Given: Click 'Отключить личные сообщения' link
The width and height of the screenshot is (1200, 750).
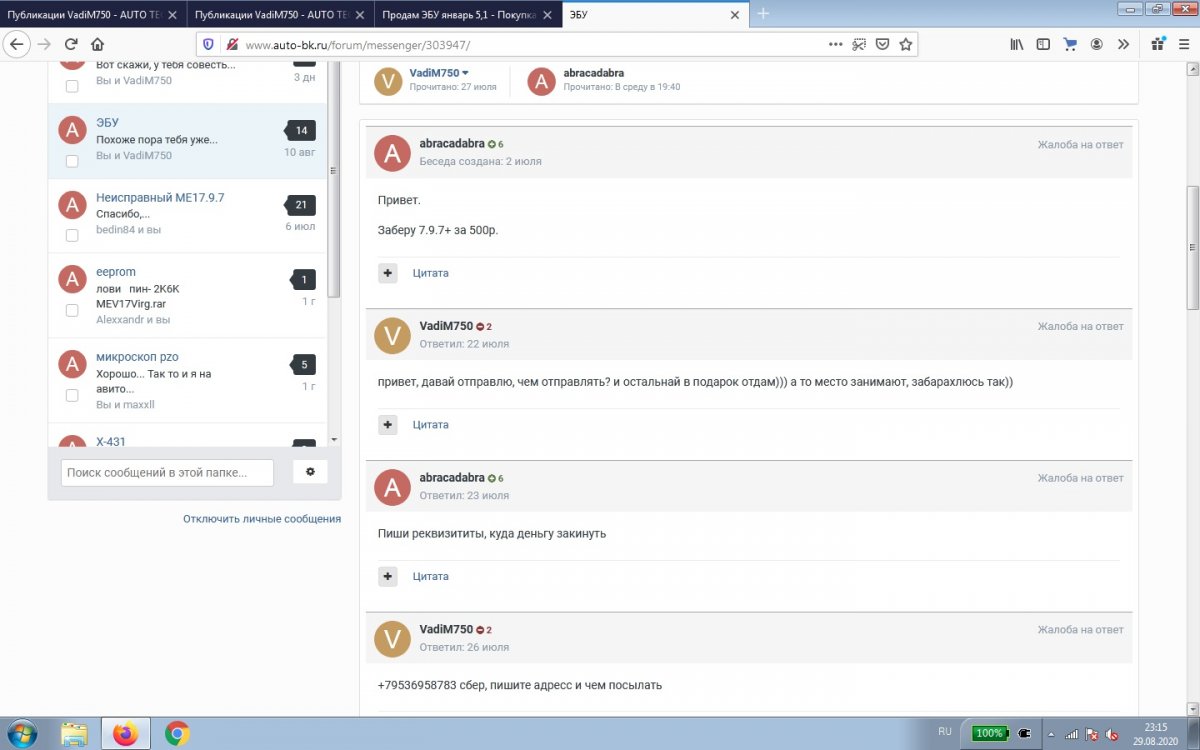Looking at the screenshot, I should click(x=262, y=519).
